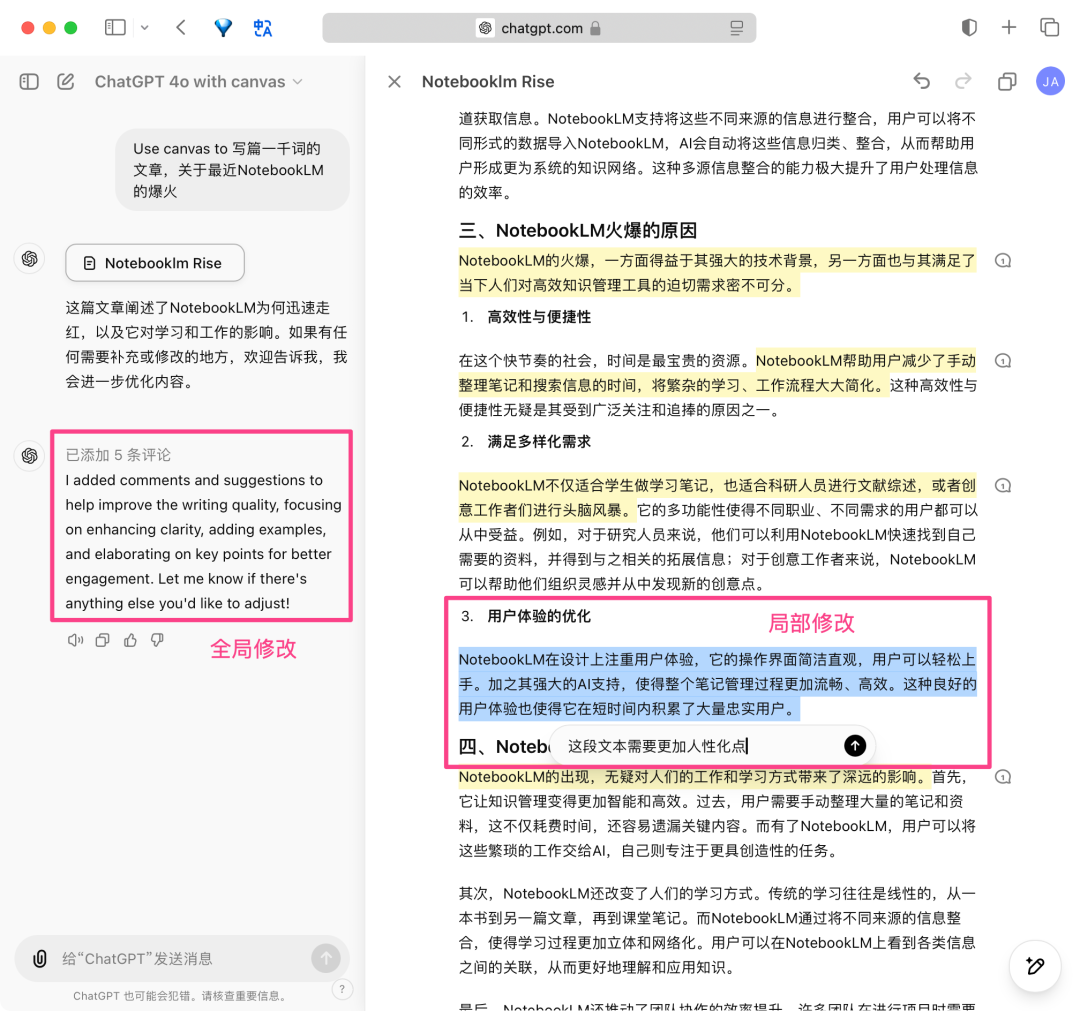
Task: Thumbs up the last response
Action: point(130,640)
